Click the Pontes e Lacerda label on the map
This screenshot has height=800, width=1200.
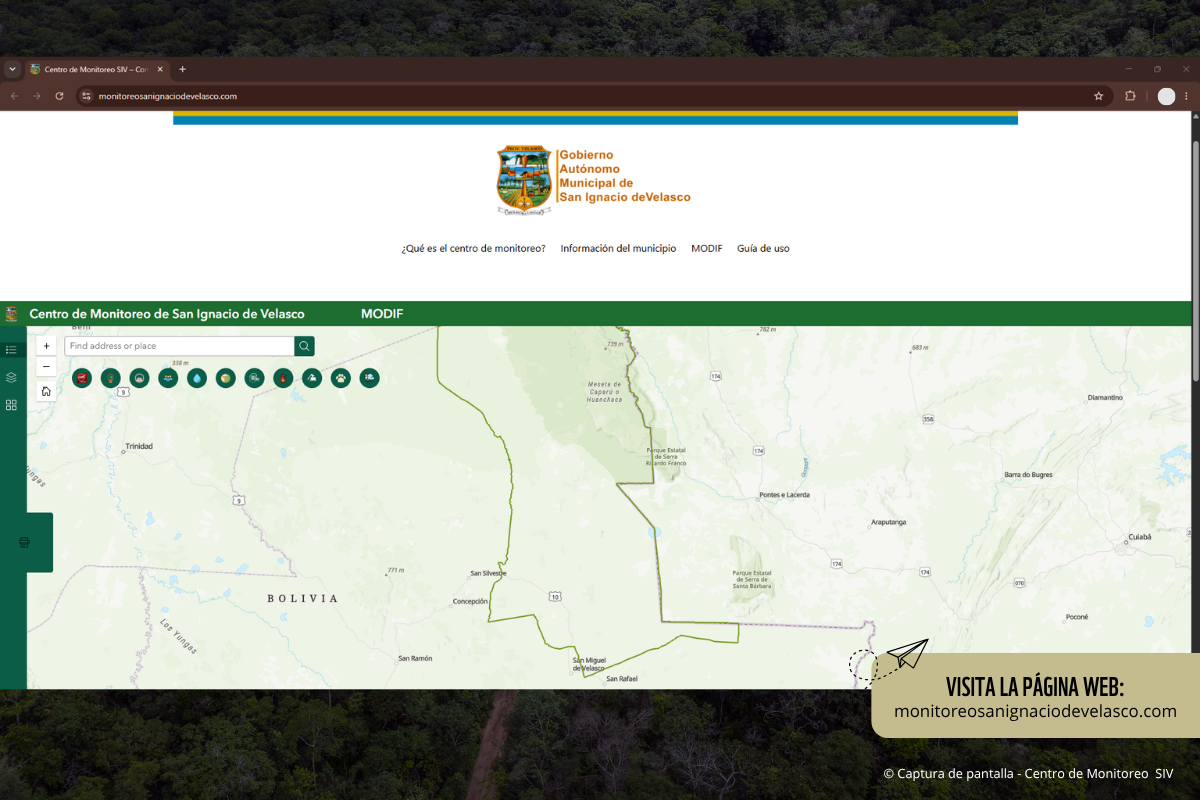tap(785, 495)
